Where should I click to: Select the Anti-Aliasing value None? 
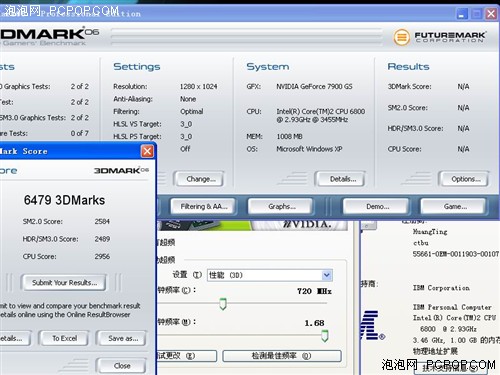click(188, 99)
